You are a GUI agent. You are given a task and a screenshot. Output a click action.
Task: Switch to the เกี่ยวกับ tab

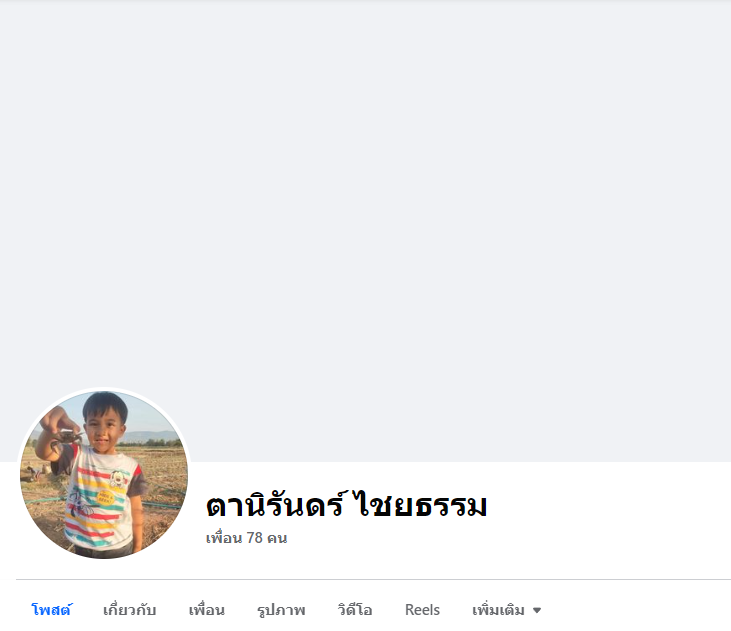pos(129,610)
